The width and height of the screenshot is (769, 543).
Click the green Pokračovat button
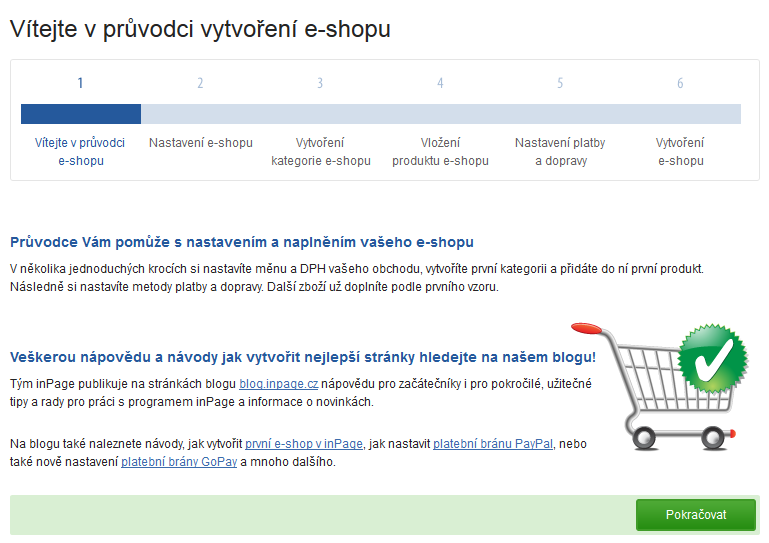pos(695,515)
